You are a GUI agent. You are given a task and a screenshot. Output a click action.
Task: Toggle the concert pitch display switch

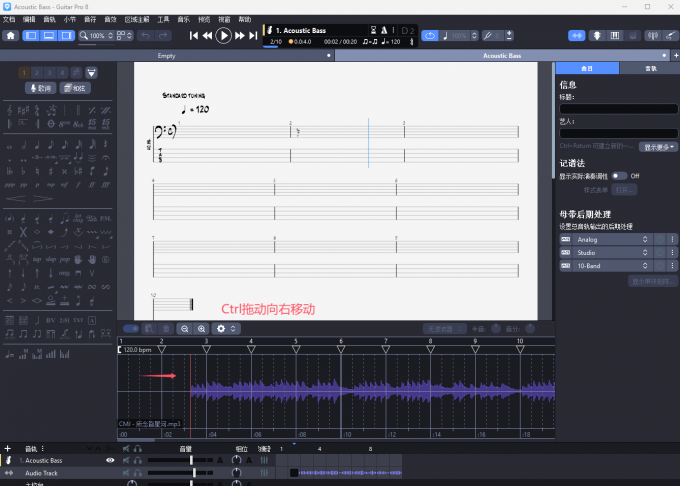tap(619, 176)
